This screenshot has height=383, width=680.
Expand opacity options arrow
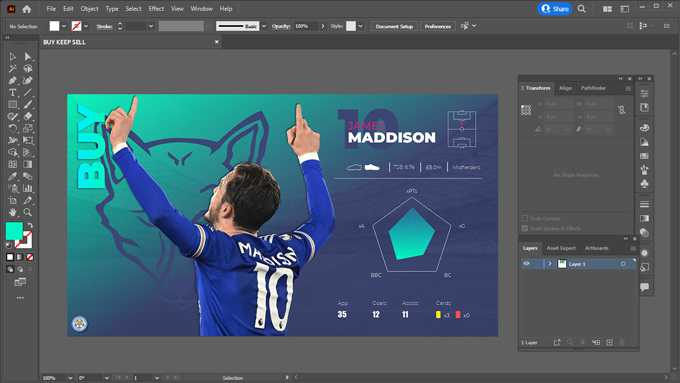(323, 26)
